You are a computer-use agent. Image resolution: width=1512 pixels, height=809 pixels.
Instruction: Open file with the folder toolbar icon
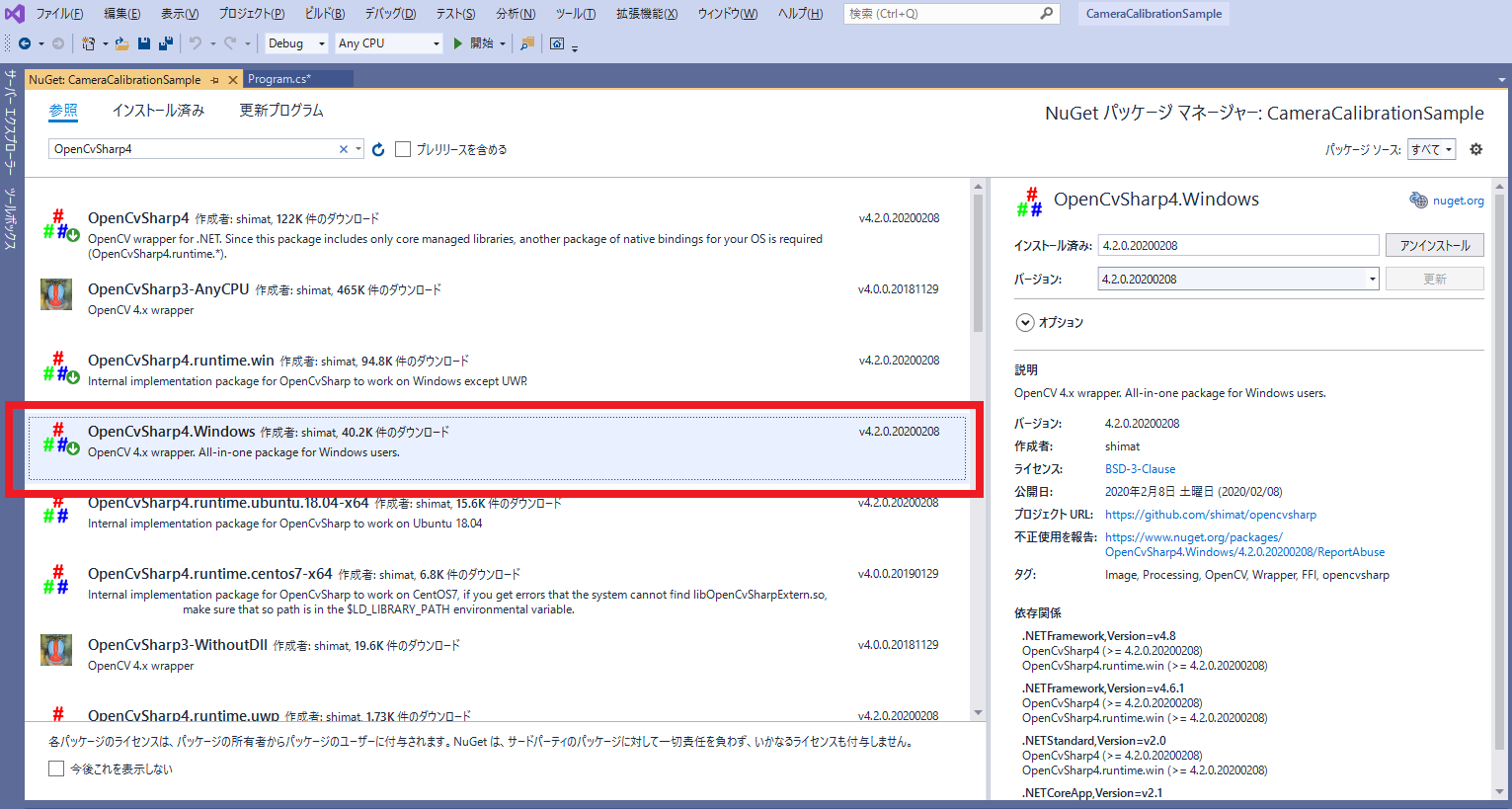122,43
